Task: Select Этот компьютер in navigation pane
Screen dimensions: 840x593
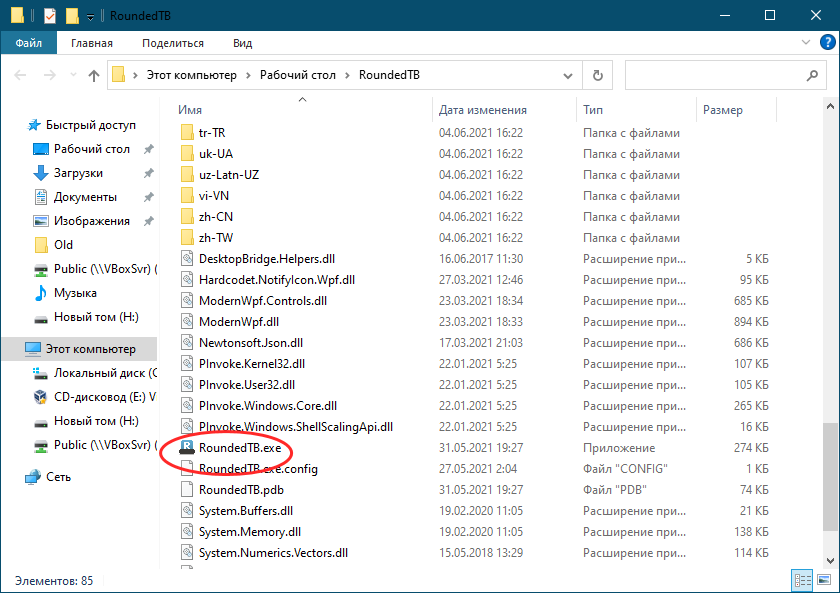Action: pos(79,349)
